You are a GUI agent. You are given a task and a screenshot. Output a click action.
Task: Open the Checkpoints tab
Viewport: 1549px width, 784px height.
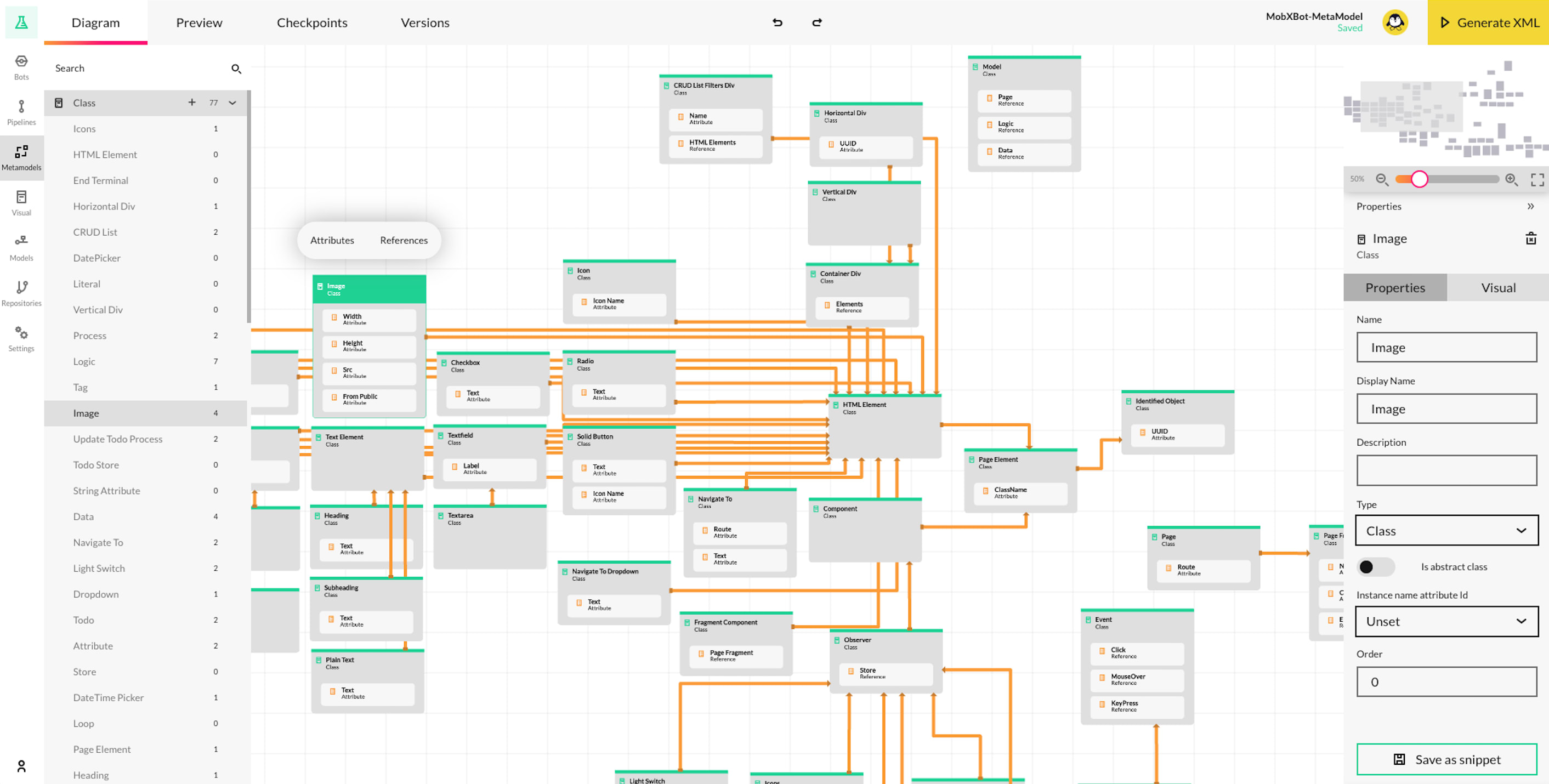point(312,22)
